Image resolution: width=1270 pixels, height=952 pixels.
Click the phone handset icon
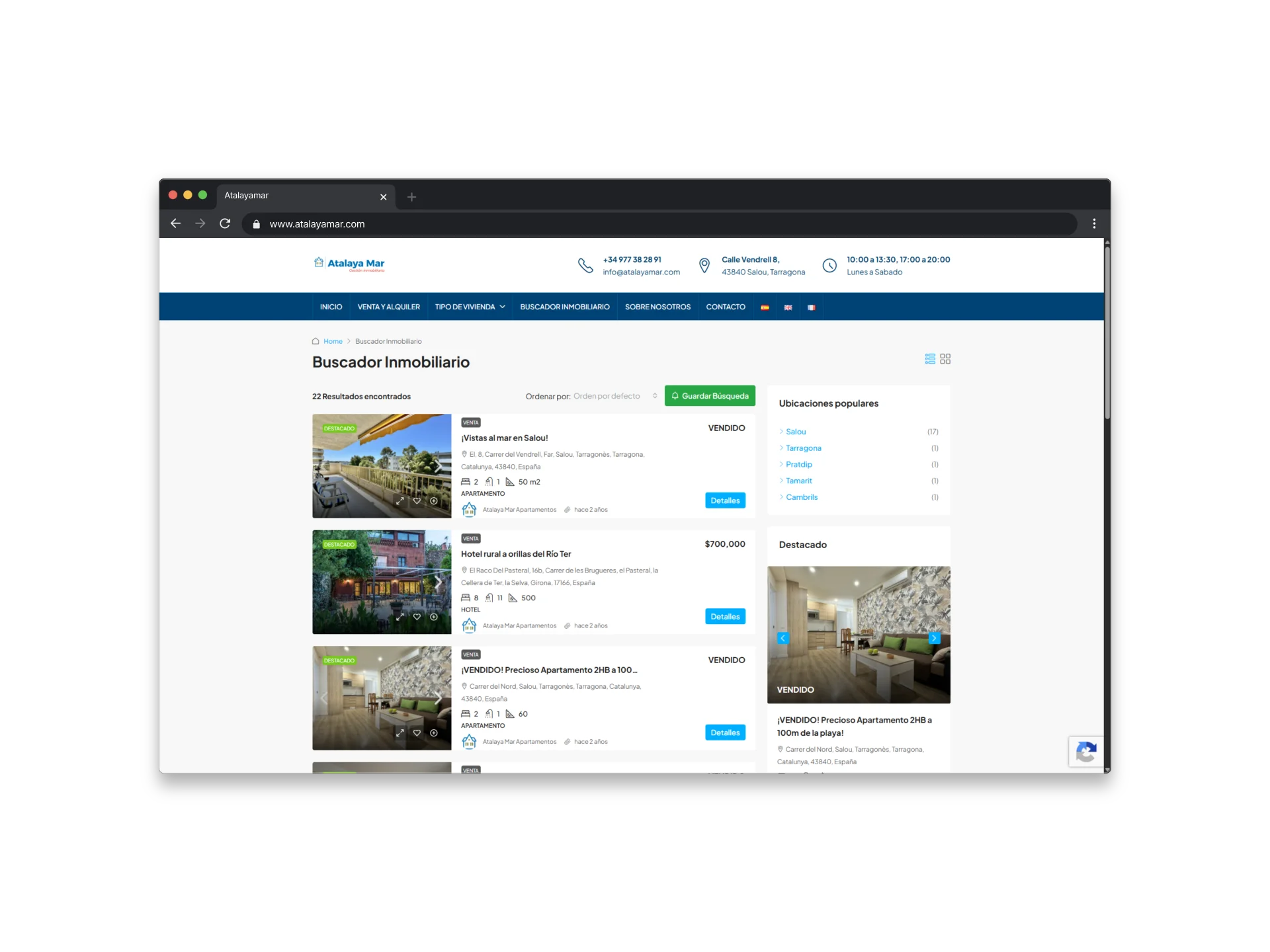click(x=585, y=266)
